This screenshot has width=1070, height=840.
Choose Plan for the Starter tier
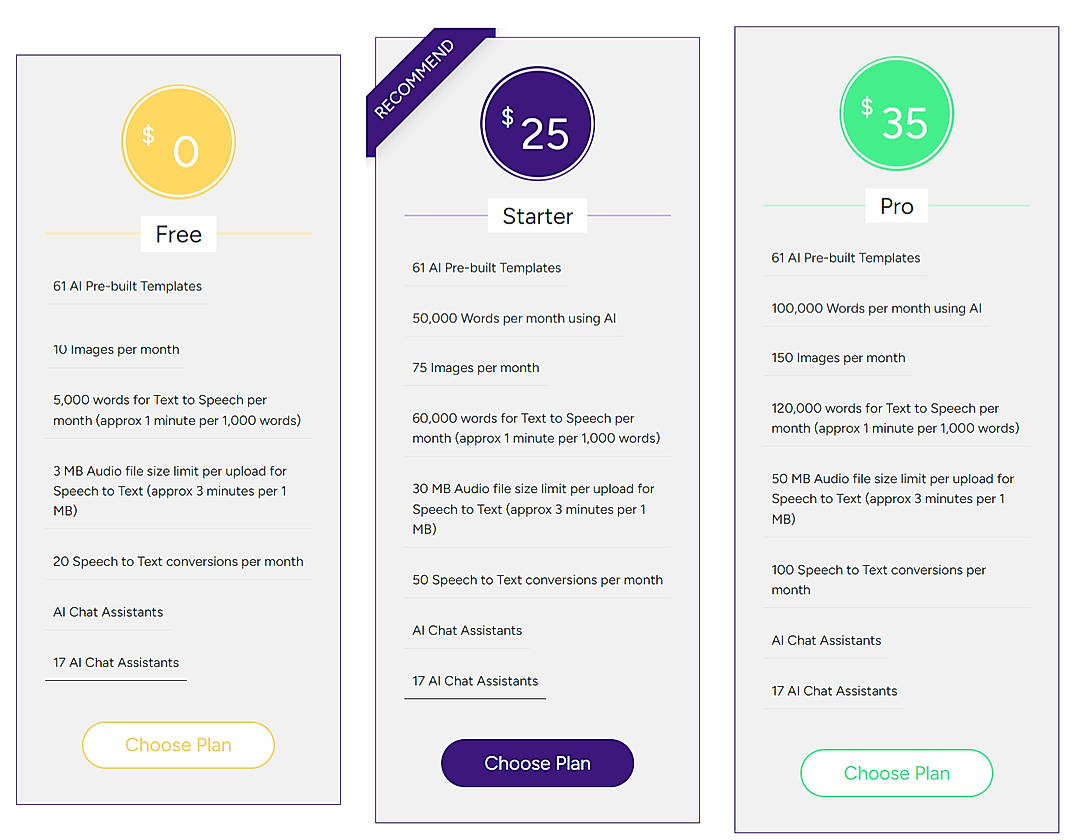click(x=537, y=763)
